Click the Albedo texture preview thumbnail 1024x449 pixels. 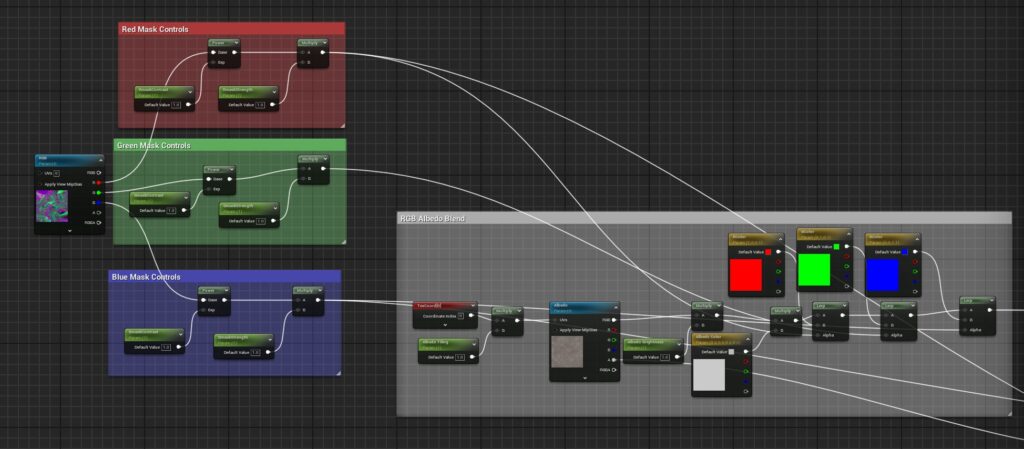tap(567, 351)
